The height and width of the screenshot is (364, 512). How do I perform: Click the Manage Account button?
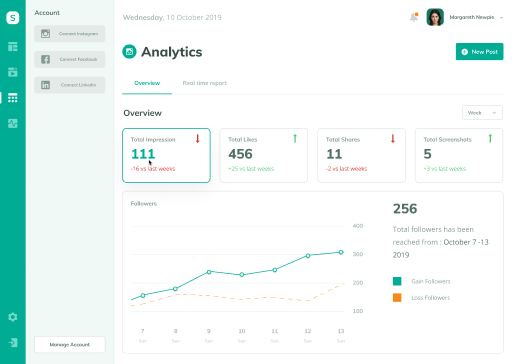point(70,344)
